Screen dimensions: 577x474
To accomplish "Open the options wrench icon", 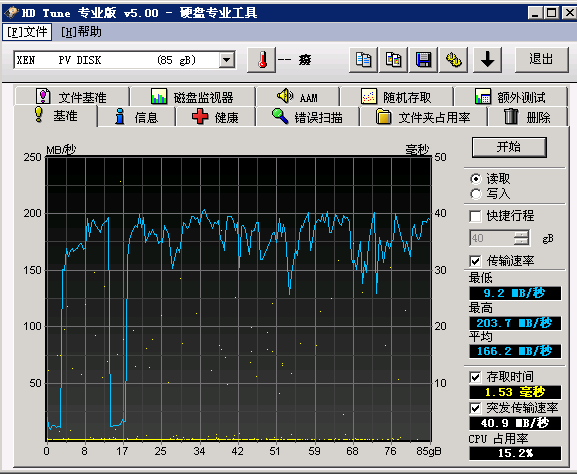I will pyautogui.click(x=454, y=60).
